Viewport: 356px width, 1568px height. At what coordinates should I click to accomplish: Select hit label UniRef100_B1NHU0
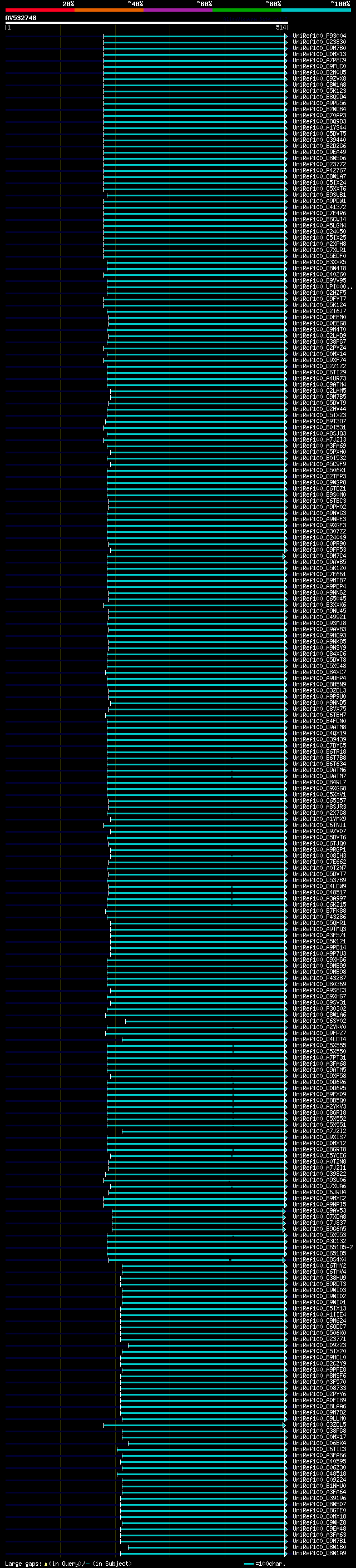(319, 1486)
